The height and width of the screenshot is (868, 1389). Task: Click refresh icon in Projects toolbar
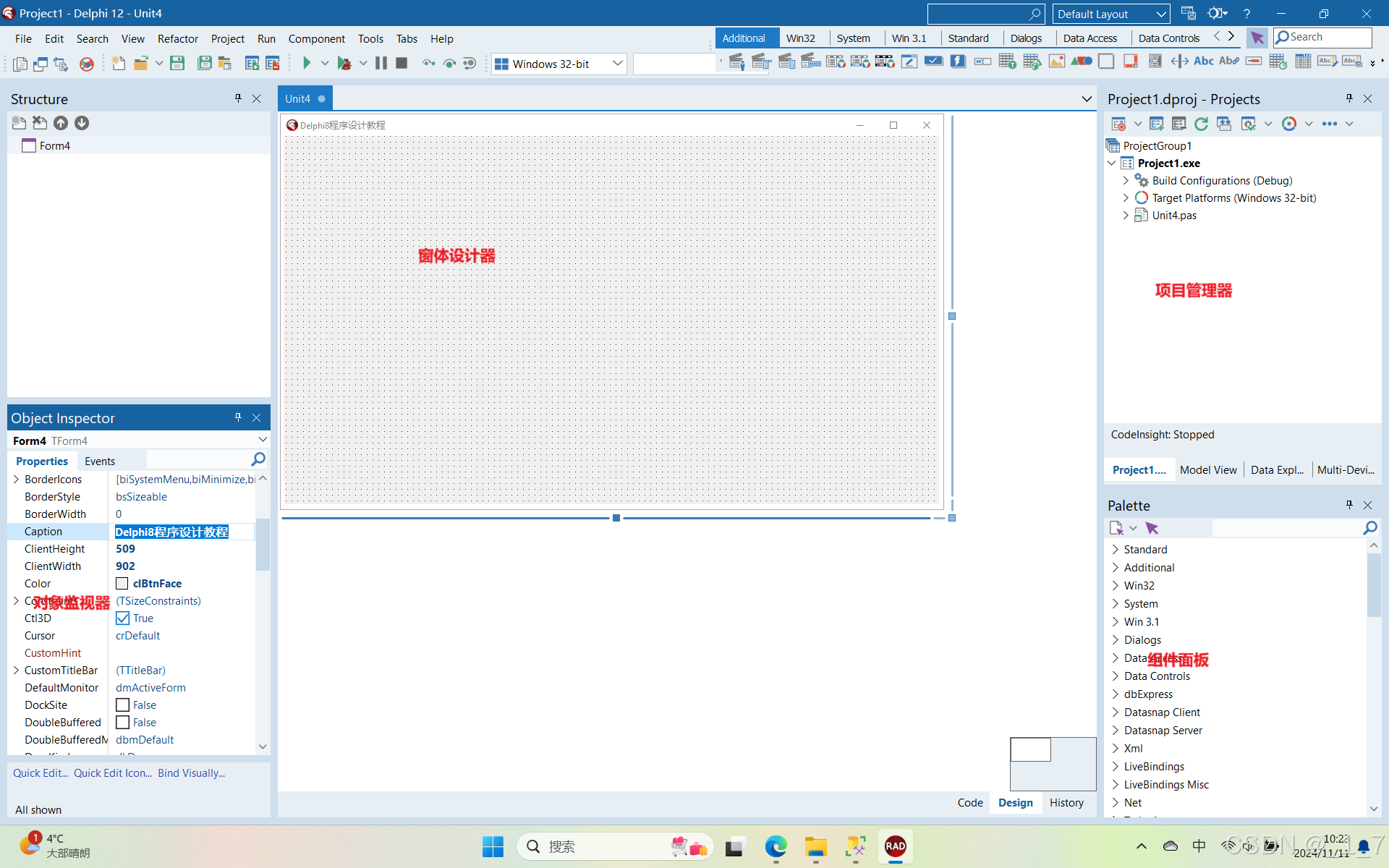point(1201,124)
